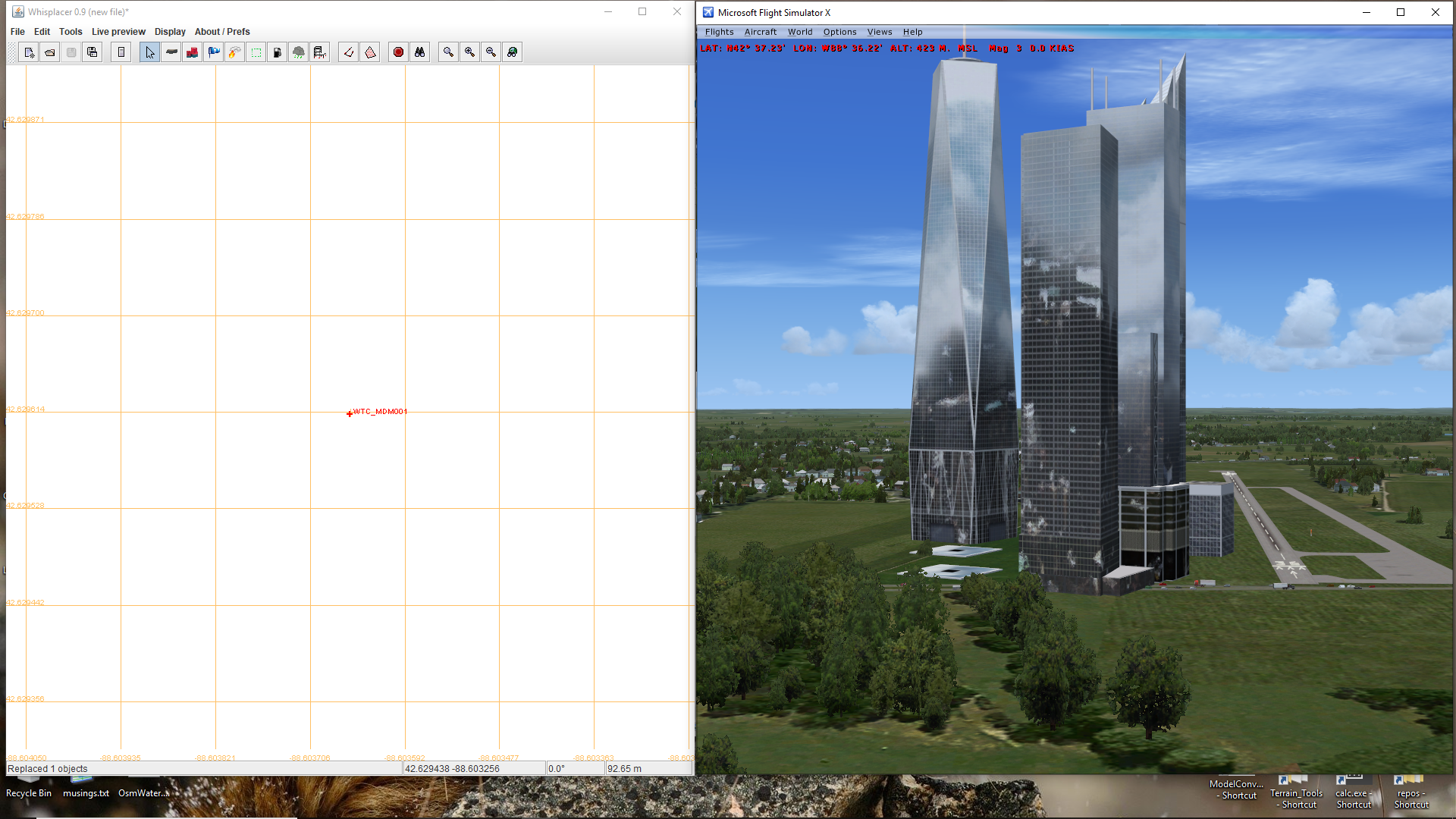Select the rain cloud tool
Screen dimensions: 1456x819
[299, 52]
